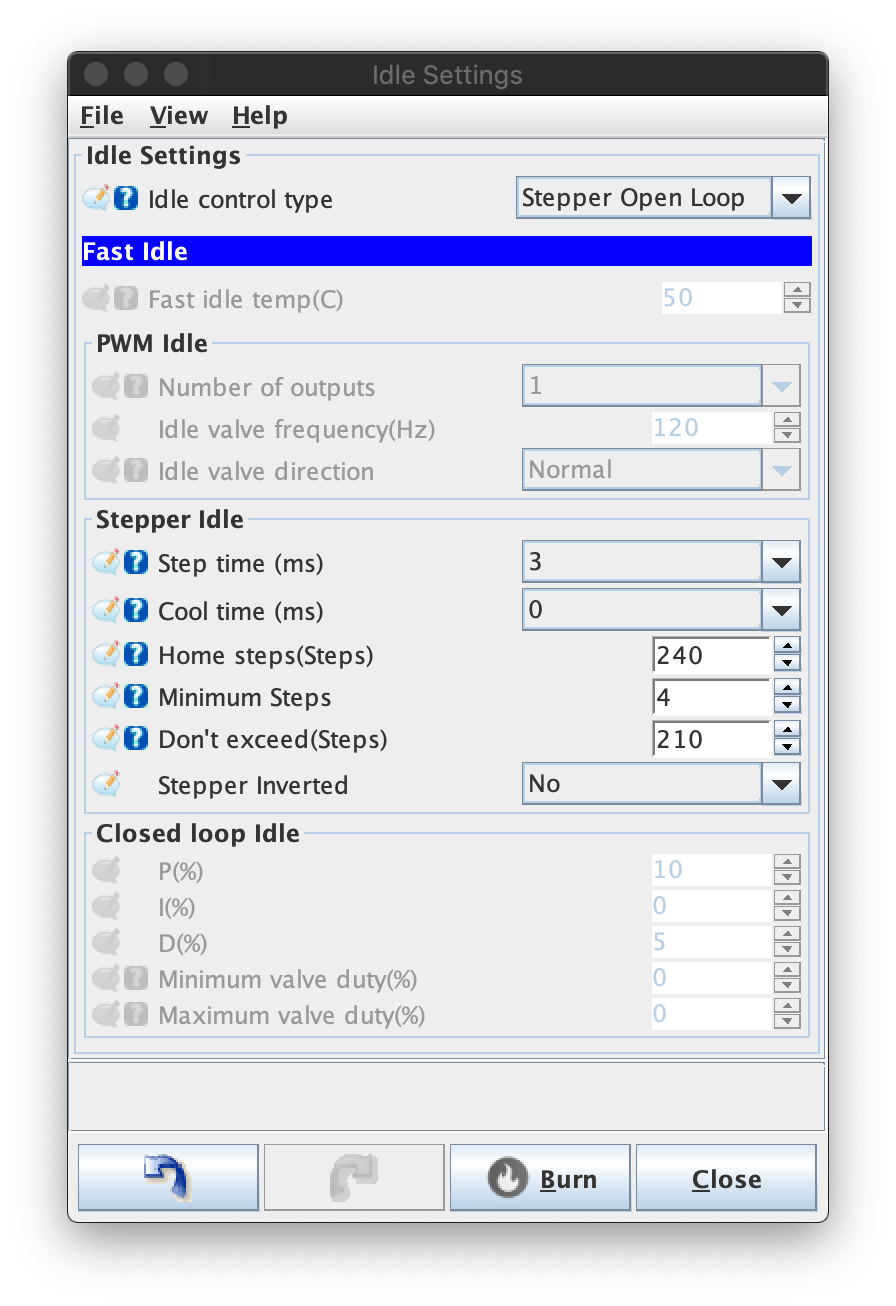Click the note icon next to Idle control type
Screen dimensions: 896x1306
[97, 198]
